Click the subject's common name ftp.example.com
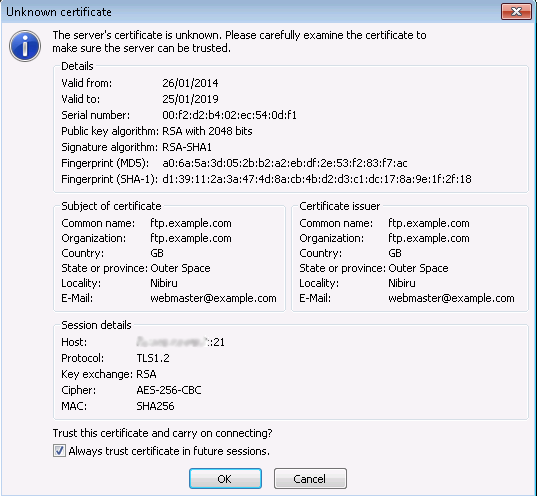Viewport: 537px width, 496px height. point(191,223)
